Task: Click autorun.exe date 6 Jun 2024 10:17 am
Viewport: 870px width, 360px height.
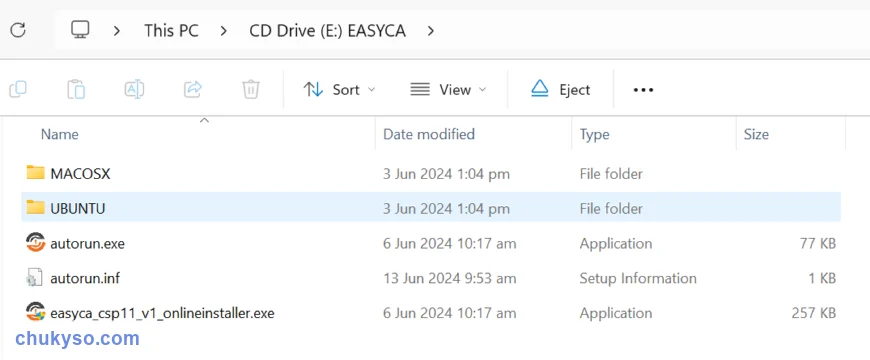Action: [449, 244]
